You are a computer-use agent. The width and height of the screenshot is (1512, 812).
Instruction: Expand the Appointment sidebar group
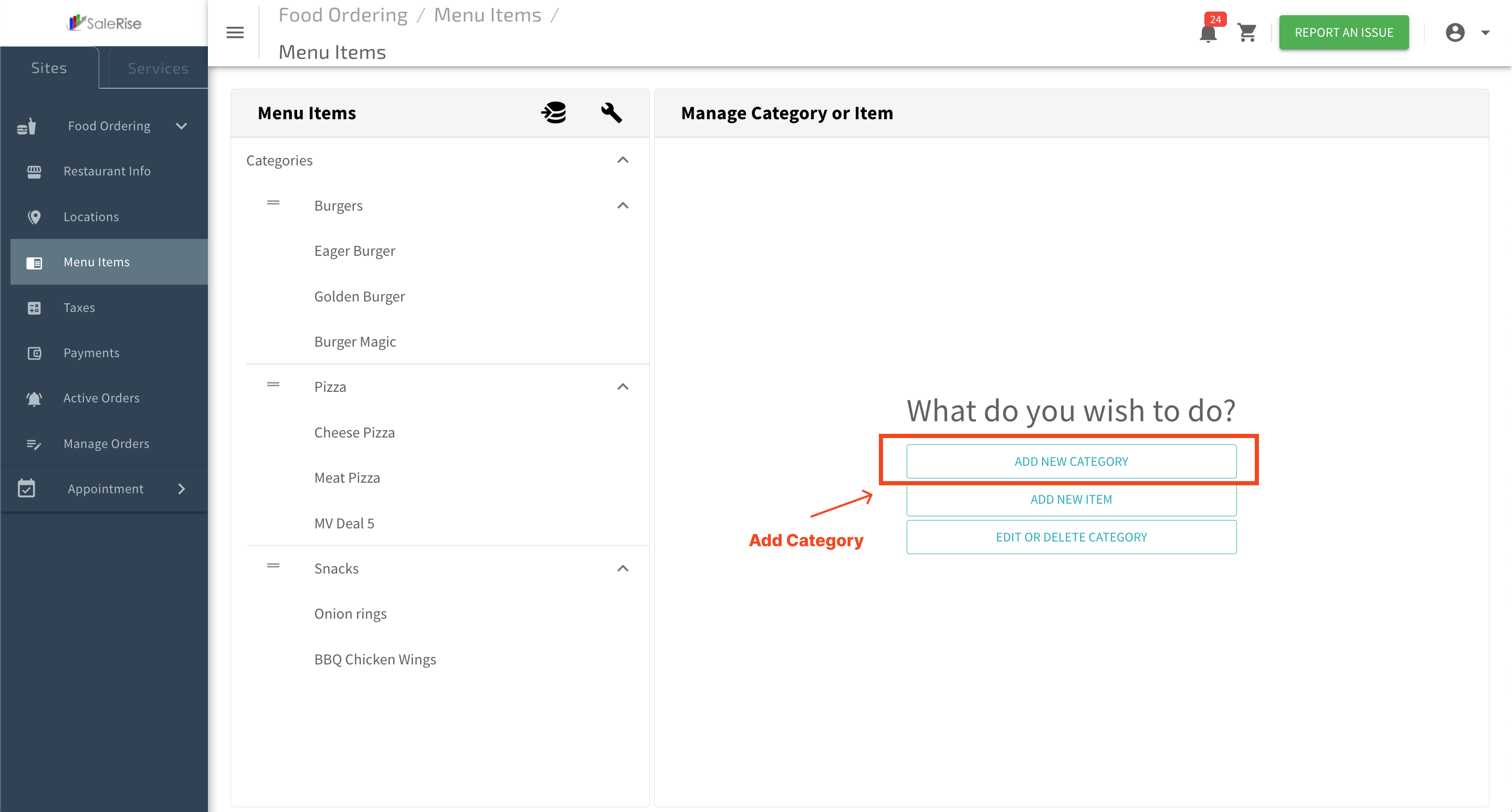pos(181,488)
